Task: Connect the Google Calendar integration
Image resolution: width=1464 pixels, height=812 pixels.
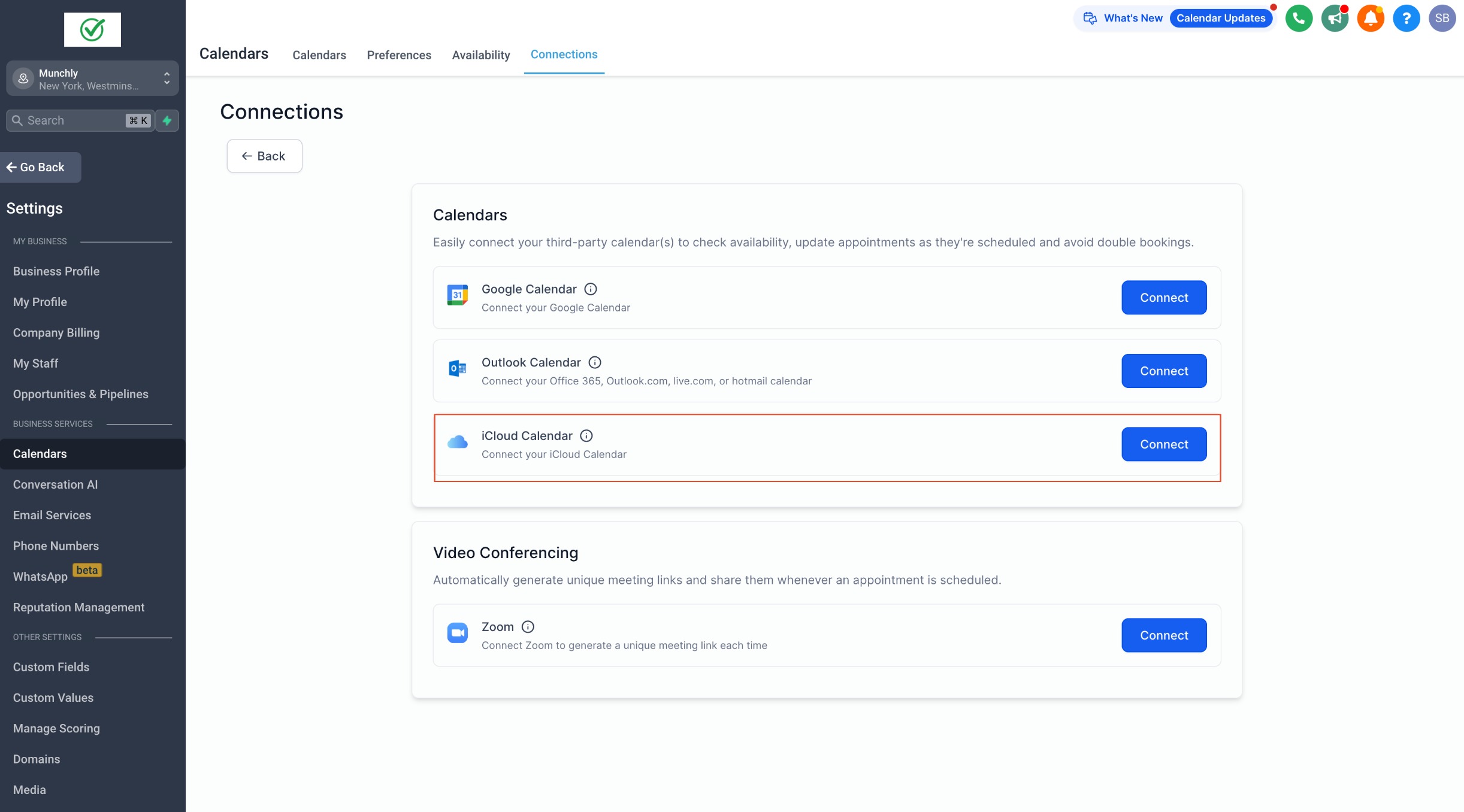Action: point(1163,298)
